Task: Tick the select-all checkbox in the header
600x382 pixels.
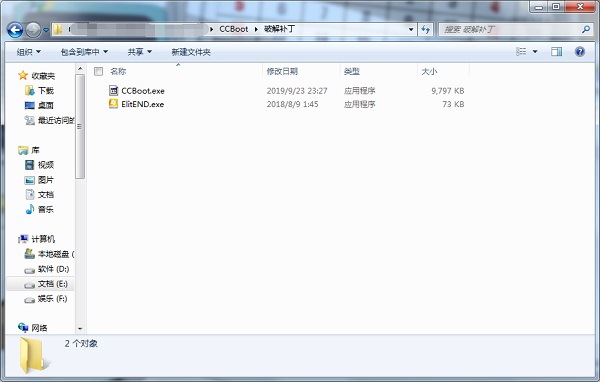Action: (98, 71)
